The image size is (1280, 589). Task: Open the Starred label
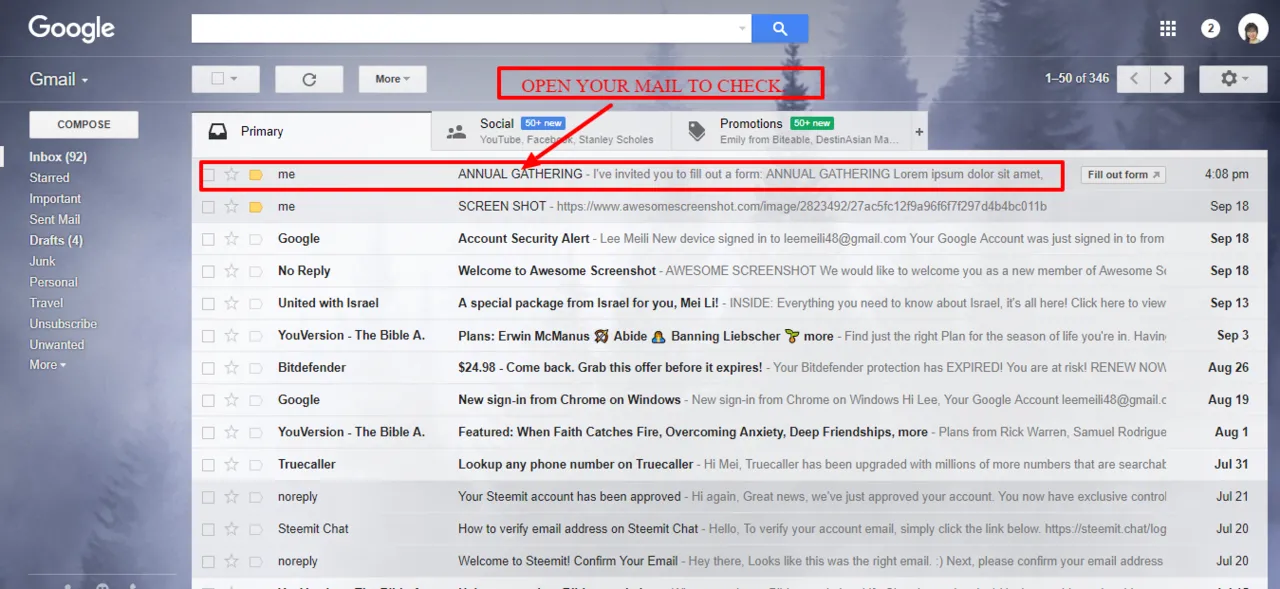click(49, 178)
